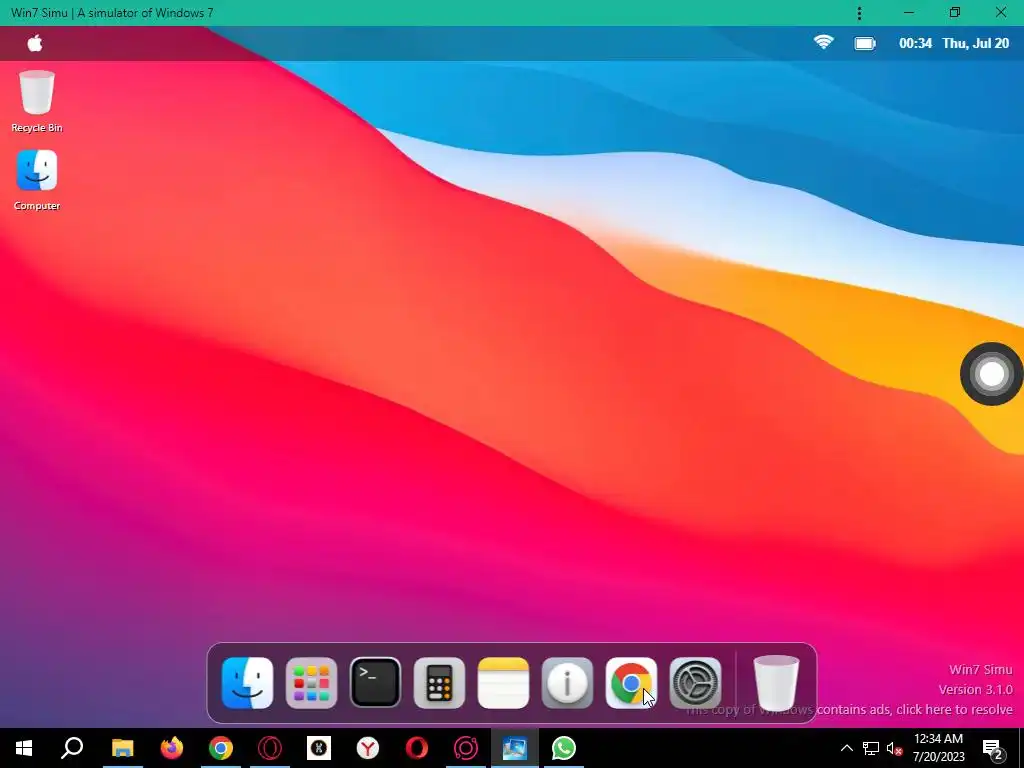Open the Windows notification center
1024x768 pixels.
993,749
